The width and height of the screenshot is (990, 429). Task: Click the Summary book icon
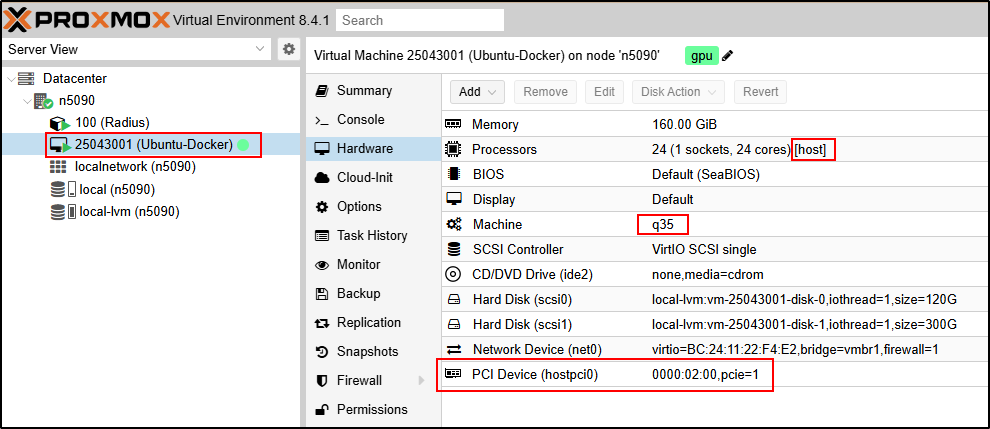pos(322,90)
